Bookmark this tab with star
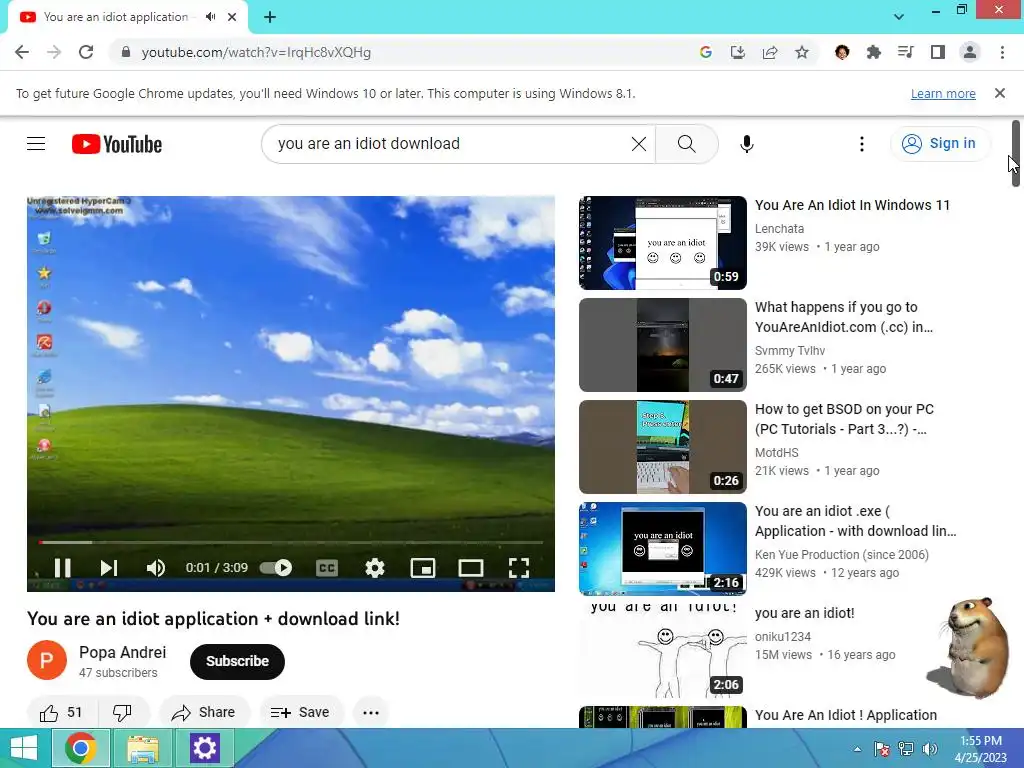 pos(802,52)
